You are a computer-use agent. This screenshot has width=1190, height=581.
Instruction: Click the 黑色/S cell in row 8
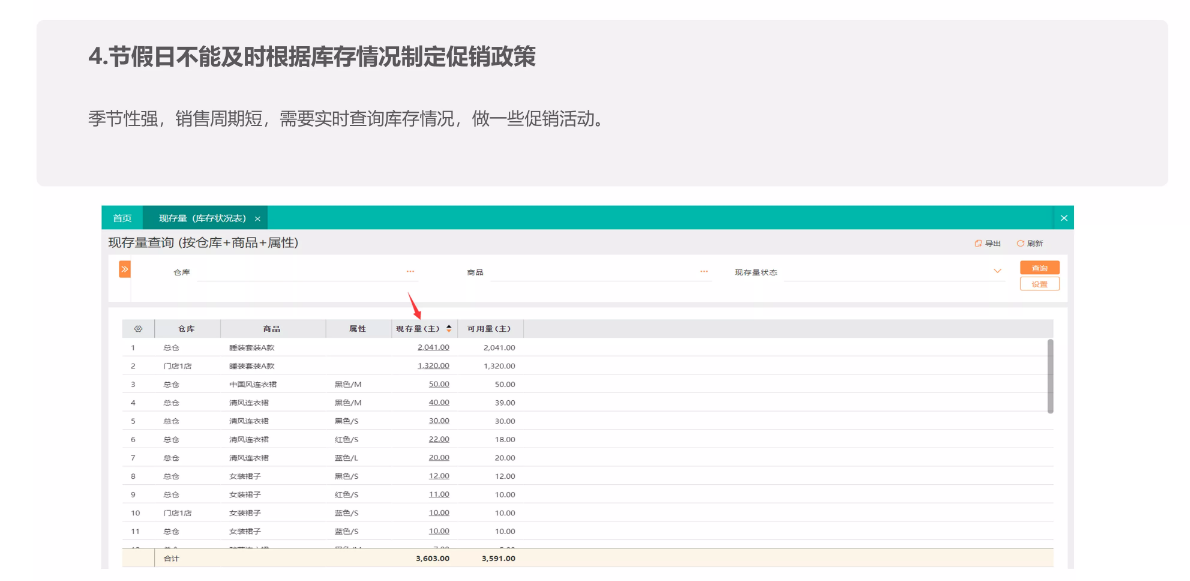(x=347, y=476)
